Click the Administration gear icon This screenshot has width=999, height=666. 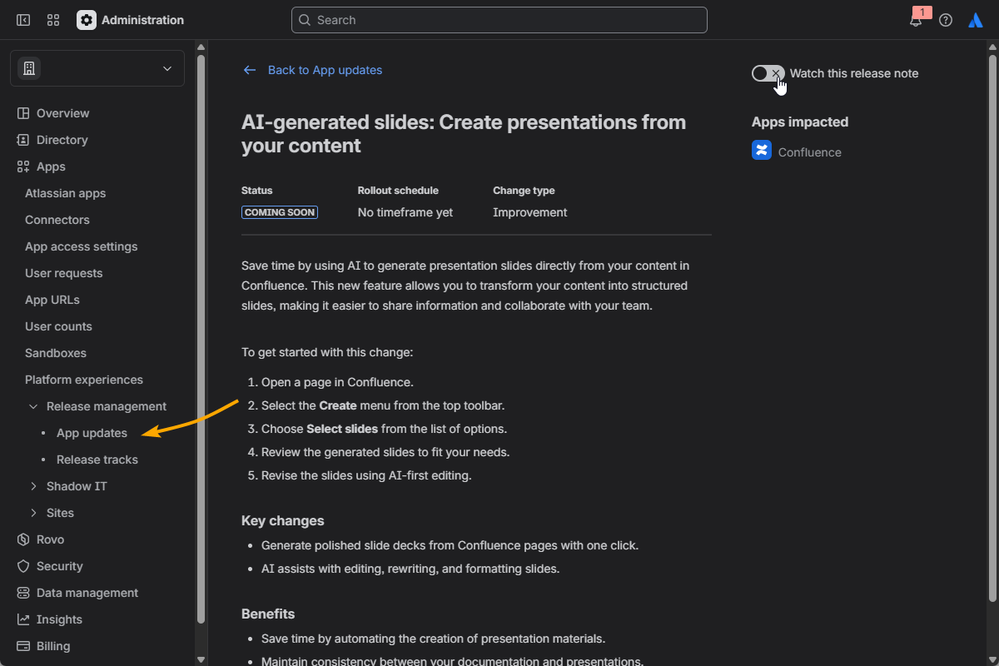click(87, 20)
